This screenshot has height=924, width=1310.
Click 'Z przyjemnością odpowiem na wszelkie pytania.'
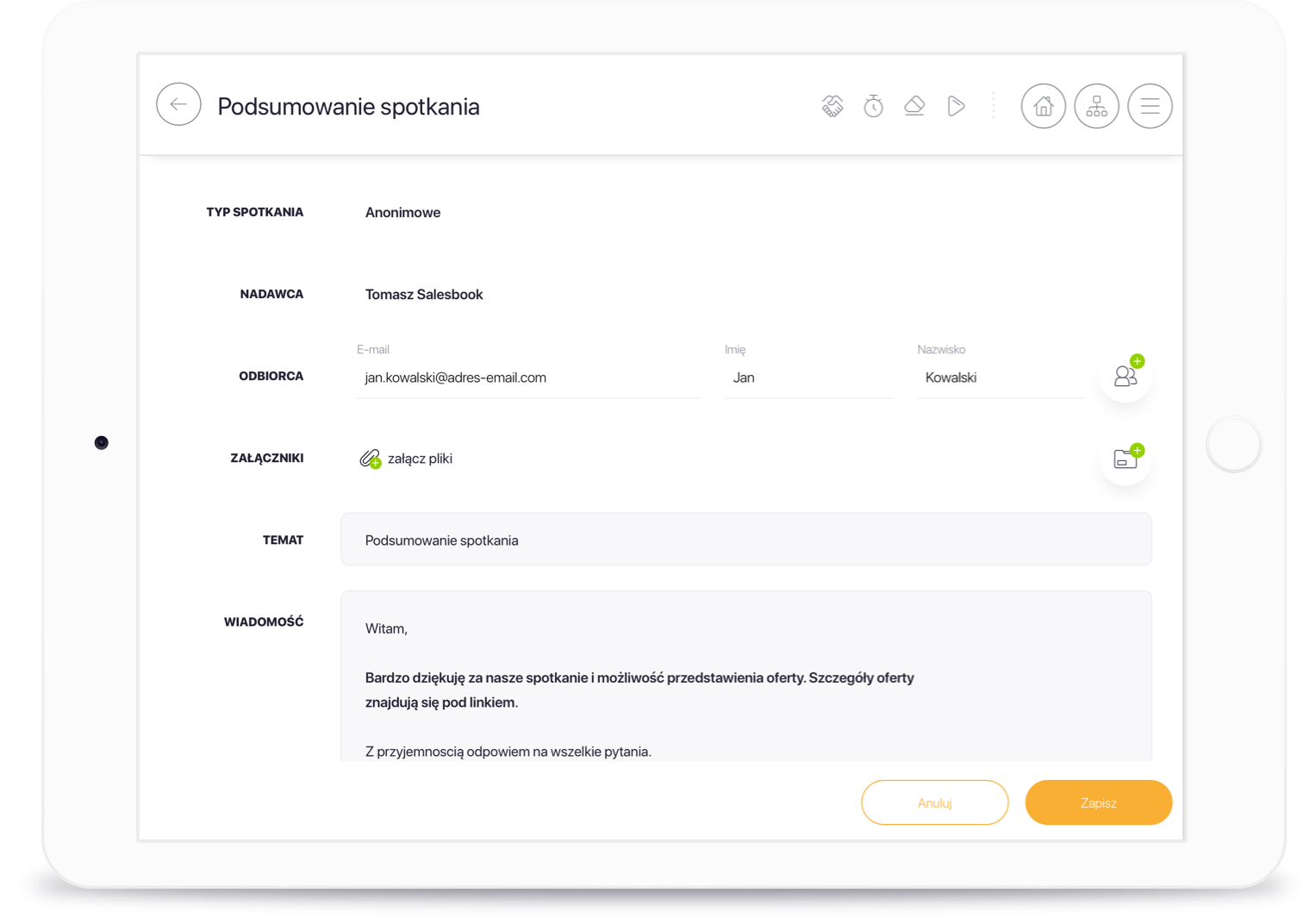pyautogui.click(x=508, y=752)
